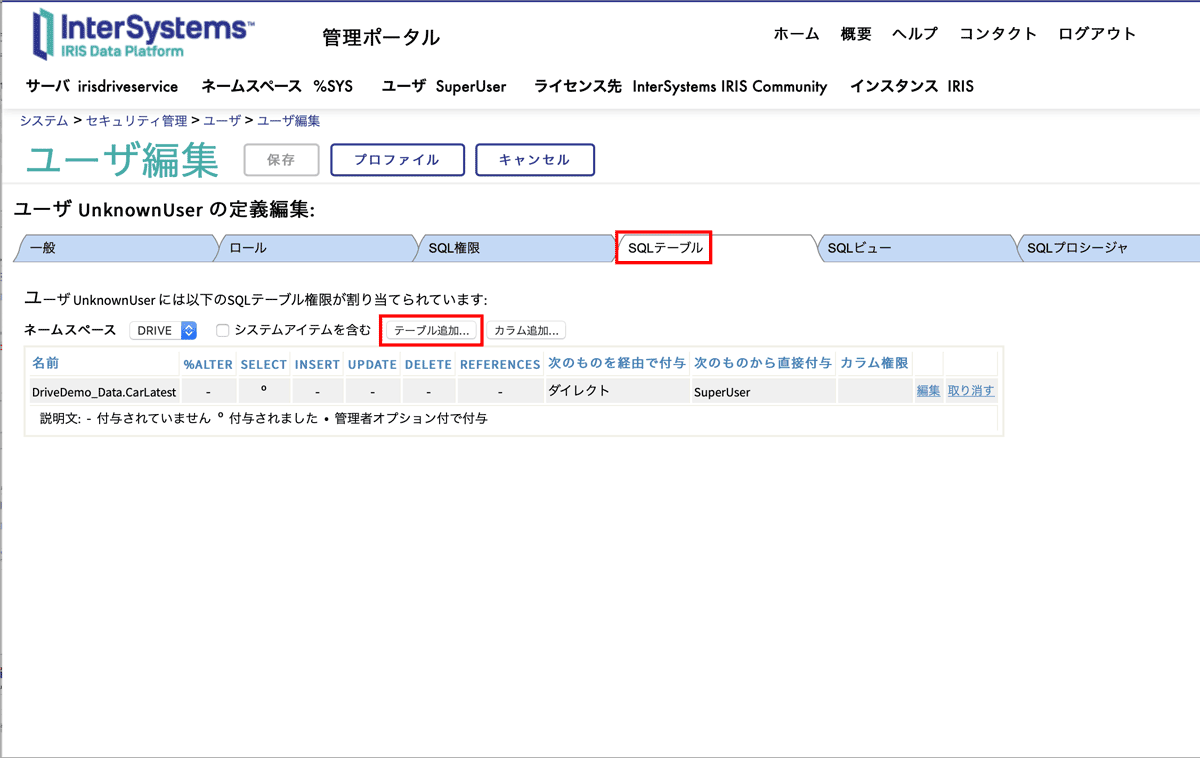Click the プロファイル button
Screen dimensions: 1200x777
coord(397,160)
